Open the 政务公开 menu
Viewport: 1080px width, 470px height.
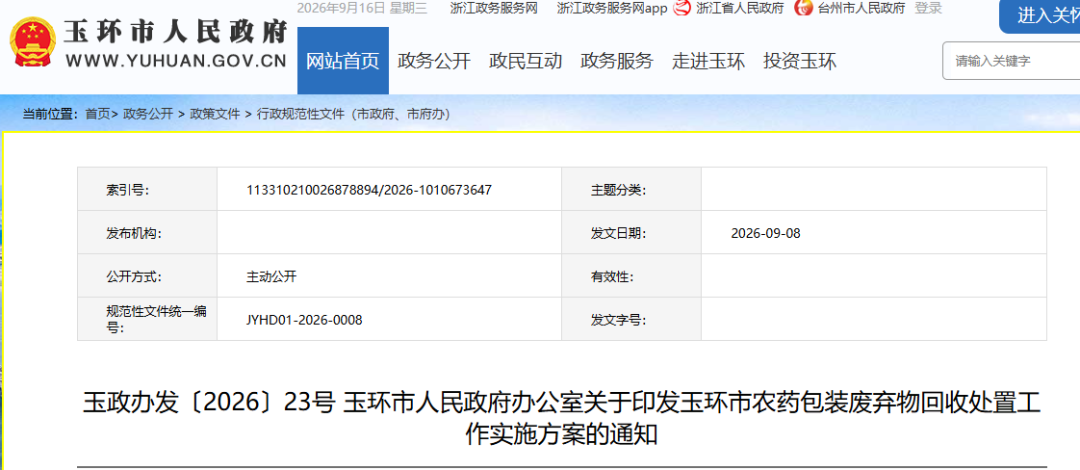coord(434,61)
